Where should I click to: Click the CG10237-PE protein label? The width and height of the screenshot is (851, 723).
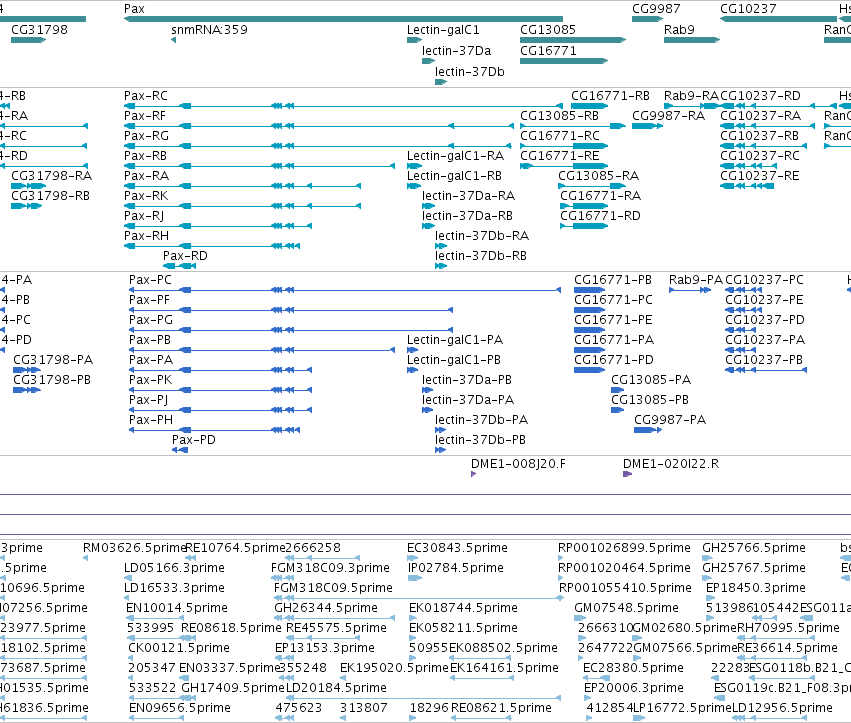click(764, 300)
